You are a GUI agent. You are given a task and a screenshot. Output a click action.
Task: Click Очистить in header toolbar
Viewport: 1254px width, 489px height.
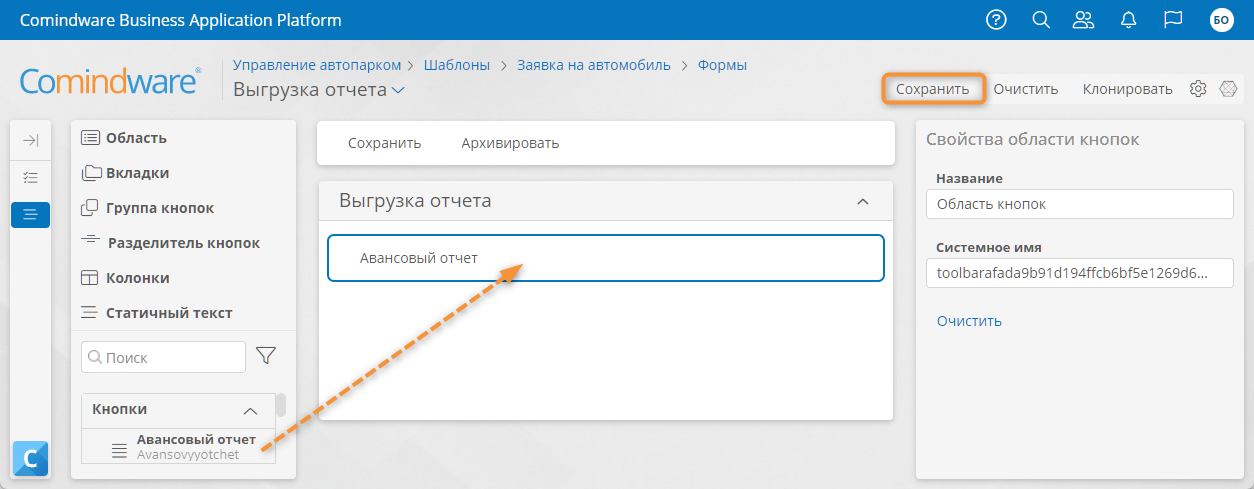[1026, 89]
